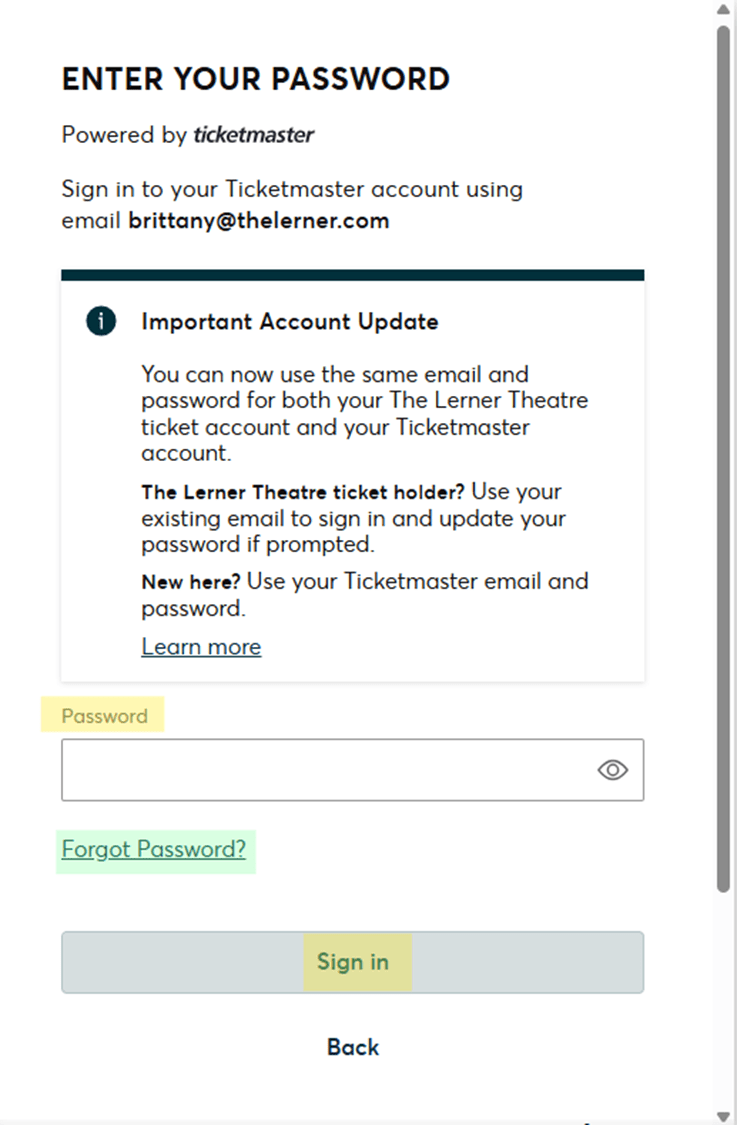Click "Sign in to your Ticketmaster account" text

pyautogui.click(x=292, y=189)
